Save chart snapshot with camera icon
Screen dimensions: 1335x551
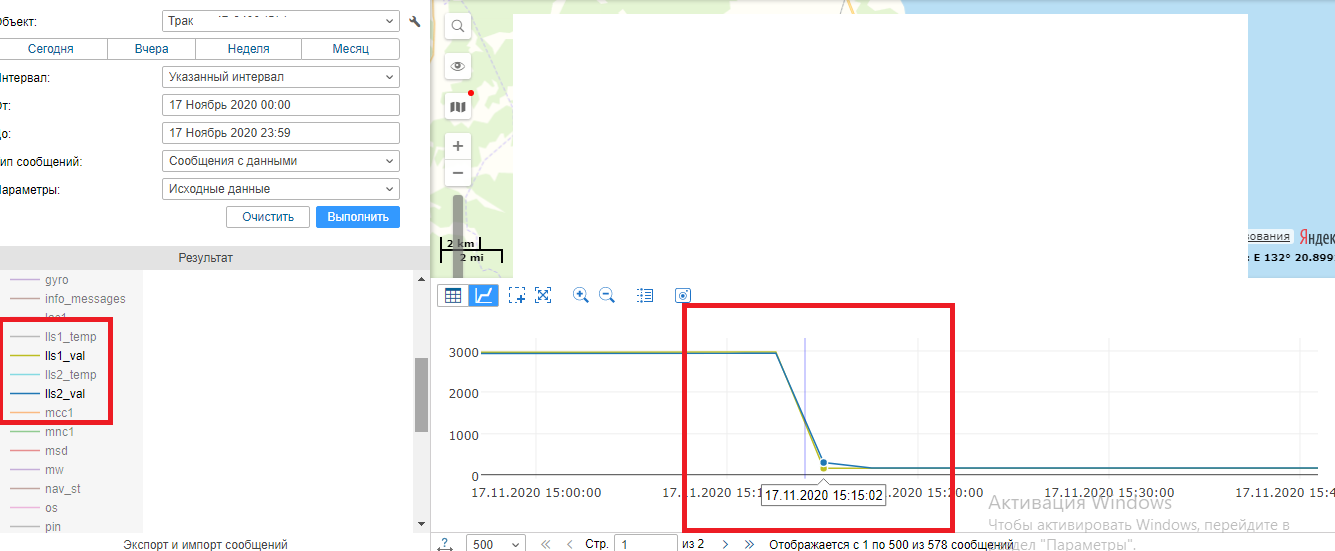(x=683, y=295)
